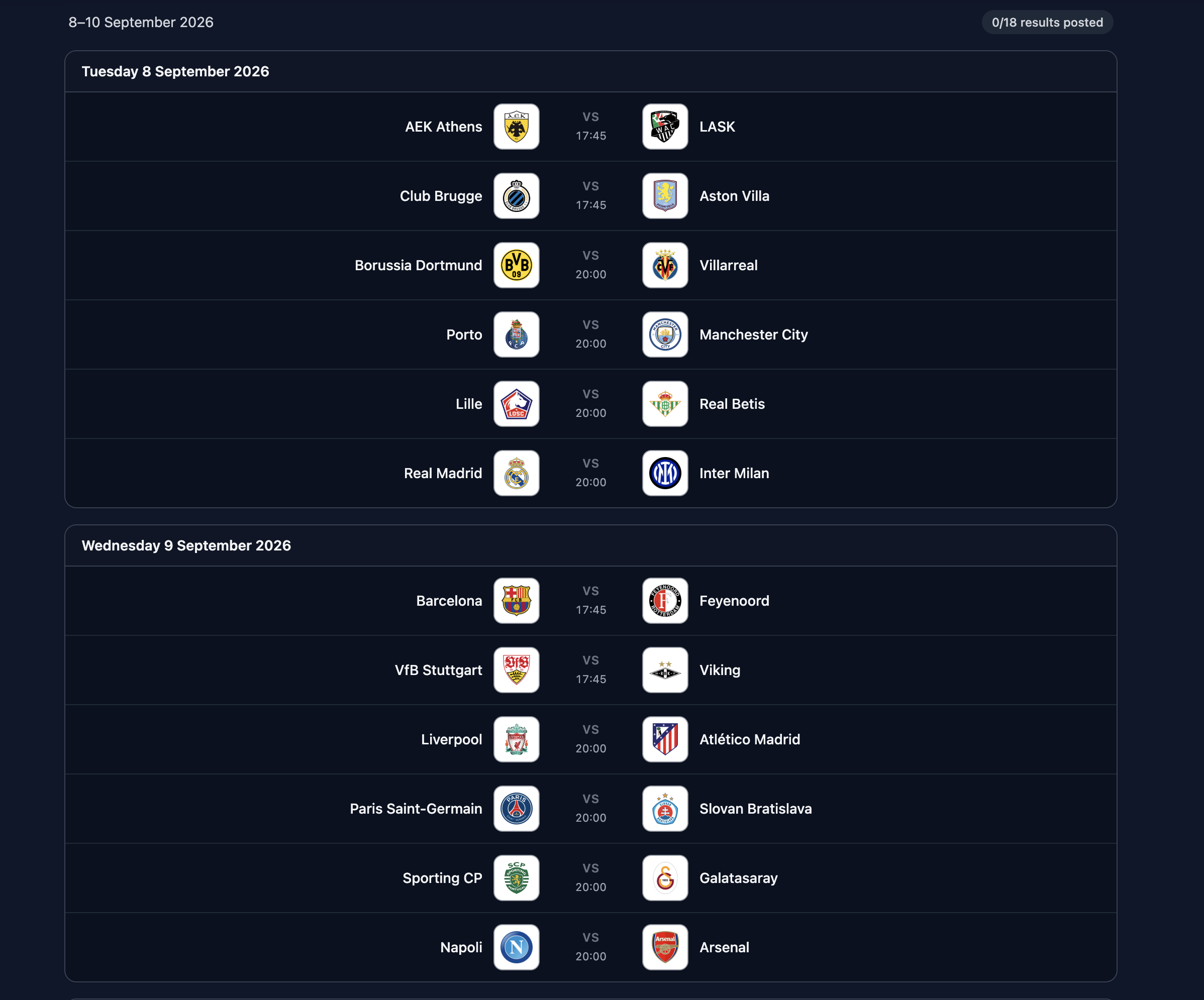Image resolution: width=1204 pixels, height=1000 pixels.
Task: Click the Paris Saint-Germain team name
Action: 416,809
